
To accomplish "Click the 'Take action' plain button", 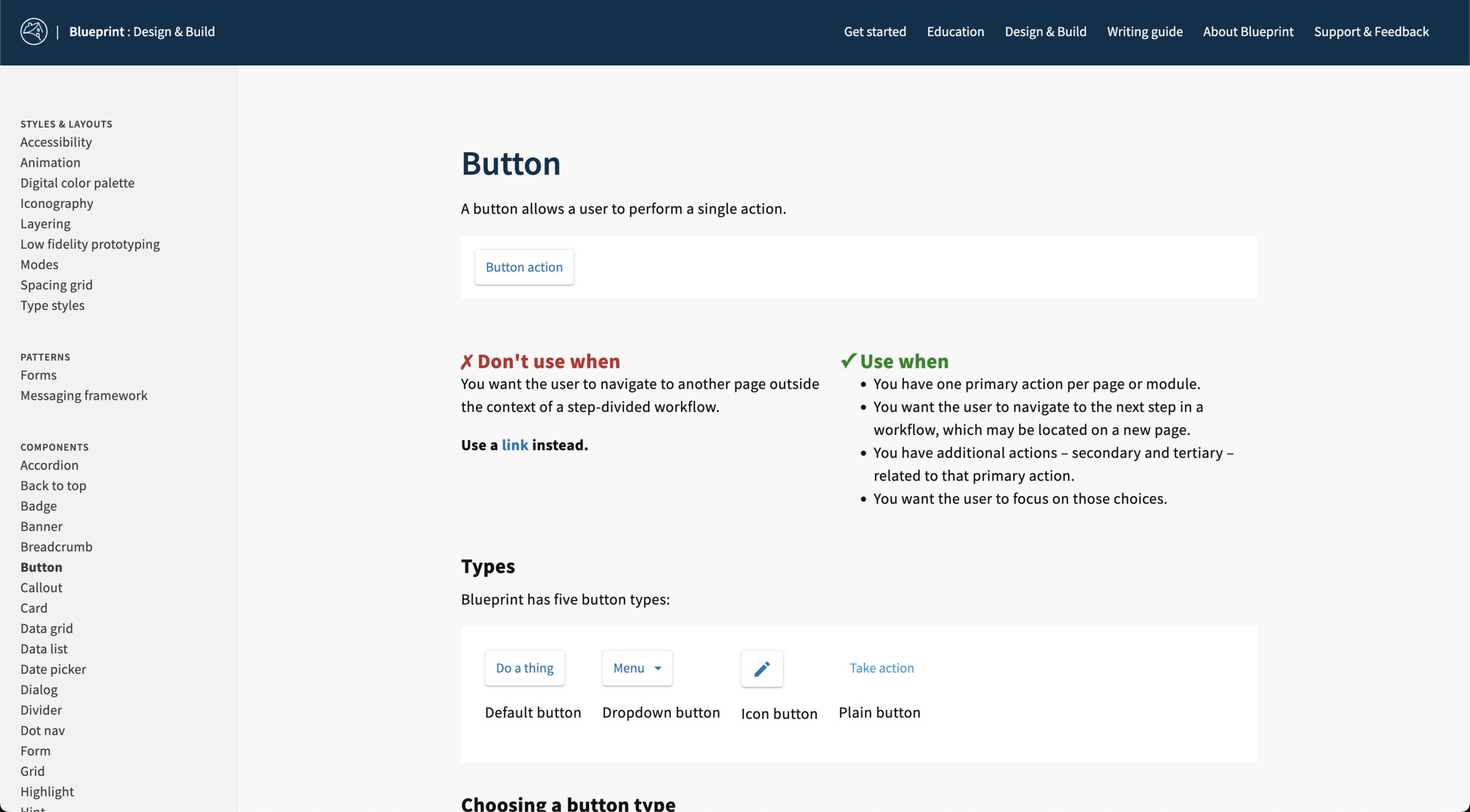I will pos(881,668).
